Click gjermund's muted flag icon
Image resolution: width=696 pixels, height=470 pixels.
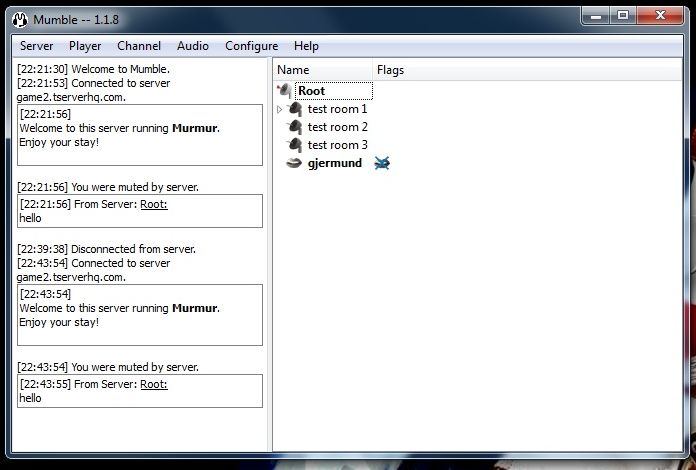click(x=382, y=163)
